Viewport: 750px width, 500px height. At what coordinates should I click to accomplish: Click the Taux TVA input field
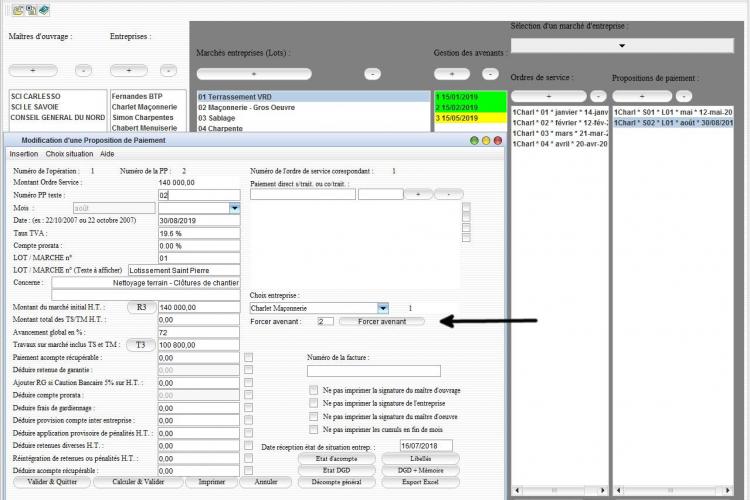click(x=199, y=233)
